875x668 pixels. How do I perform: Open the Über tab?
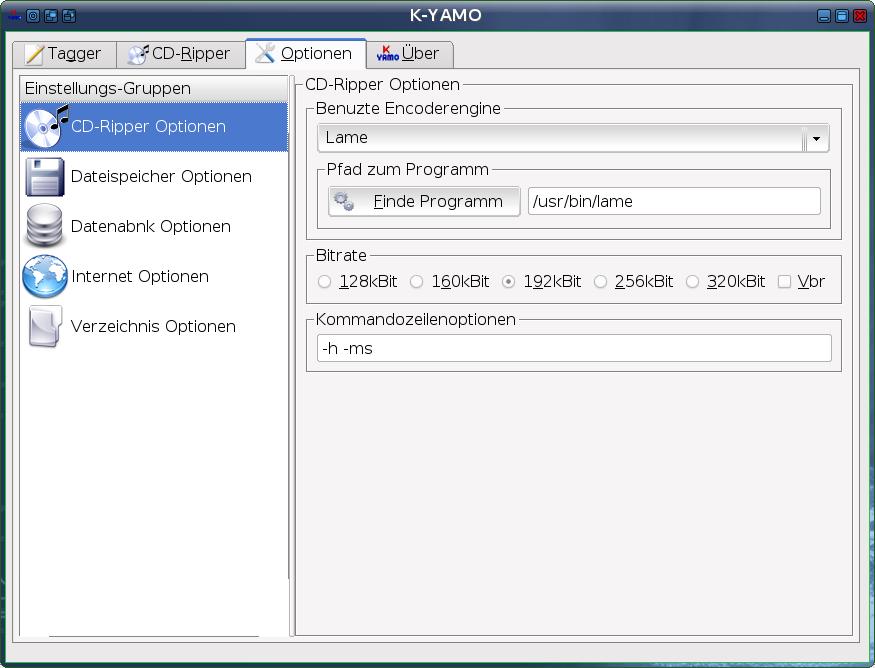click(409, 54)
